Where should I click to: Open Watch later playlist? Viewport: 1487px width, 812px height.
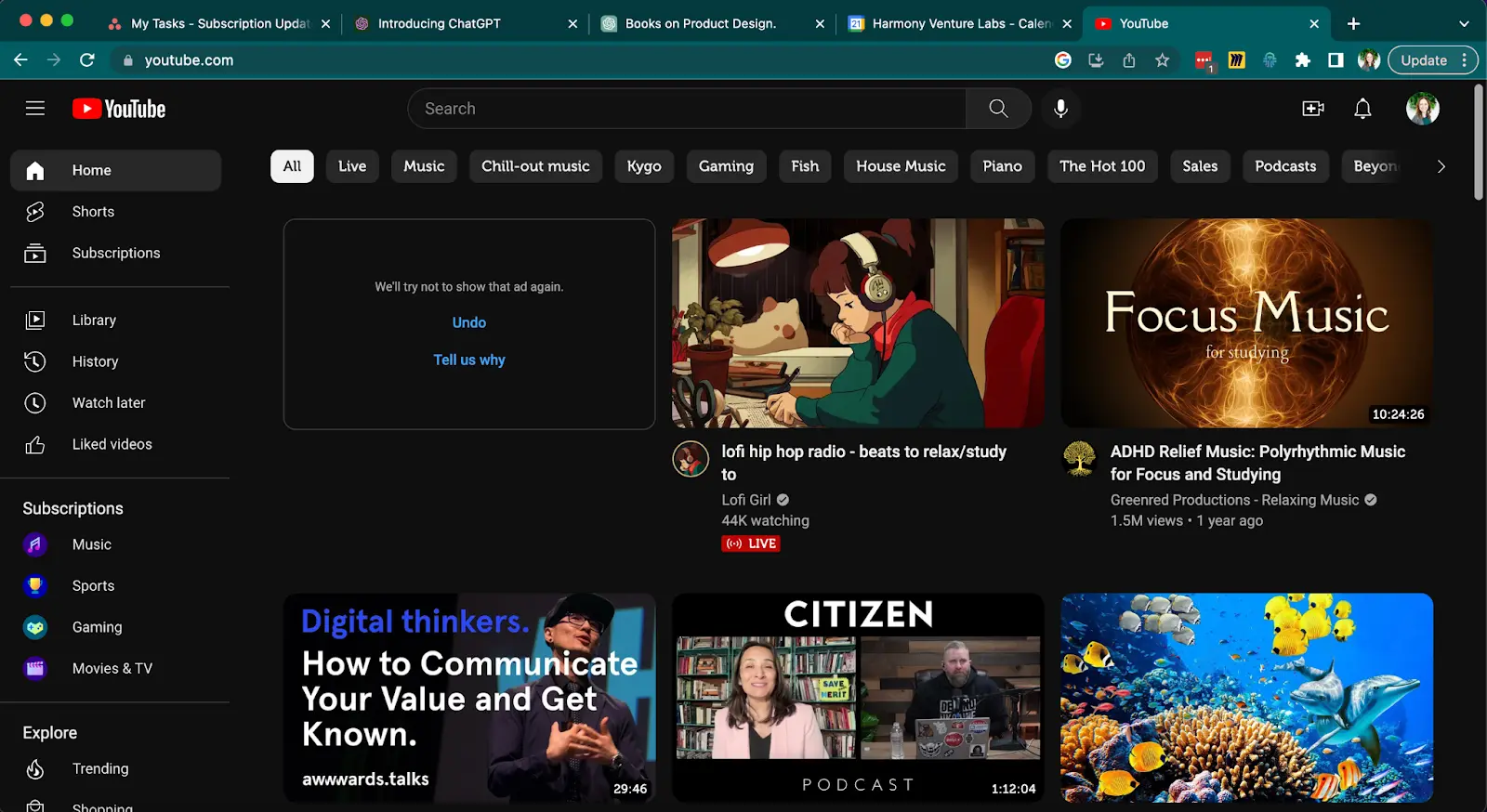[115, 403]
